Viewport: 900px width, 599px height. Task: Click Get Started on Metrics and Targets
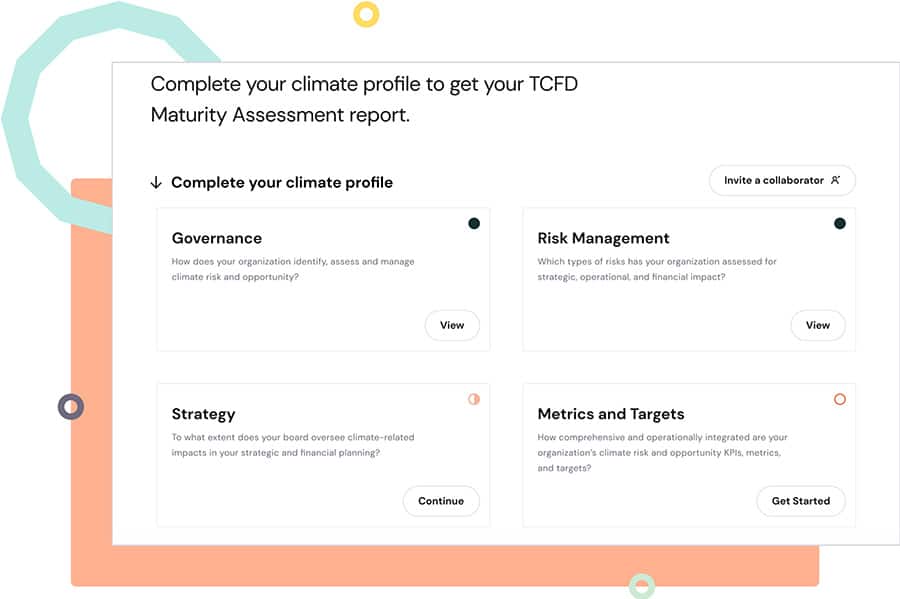click(x=801, y=501)
